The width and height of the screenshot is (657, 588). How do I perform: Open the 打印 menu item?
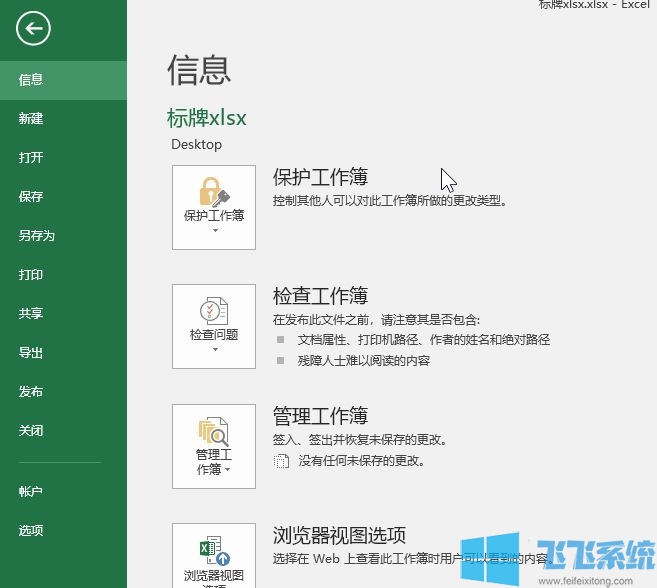click(31, 275)
